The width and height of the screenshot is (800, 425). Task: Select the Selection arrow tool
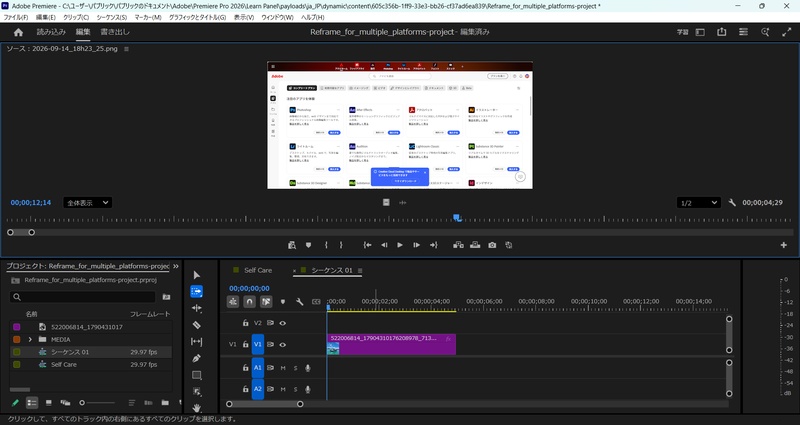(x=196, y=275)
